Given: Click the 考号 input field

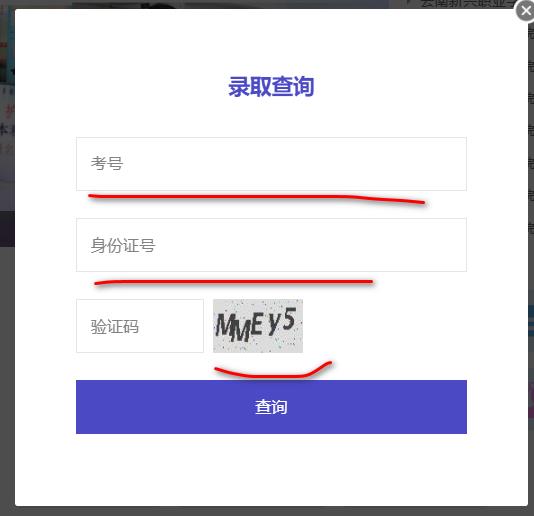Looking at the screenshot, I should point(271,164).
